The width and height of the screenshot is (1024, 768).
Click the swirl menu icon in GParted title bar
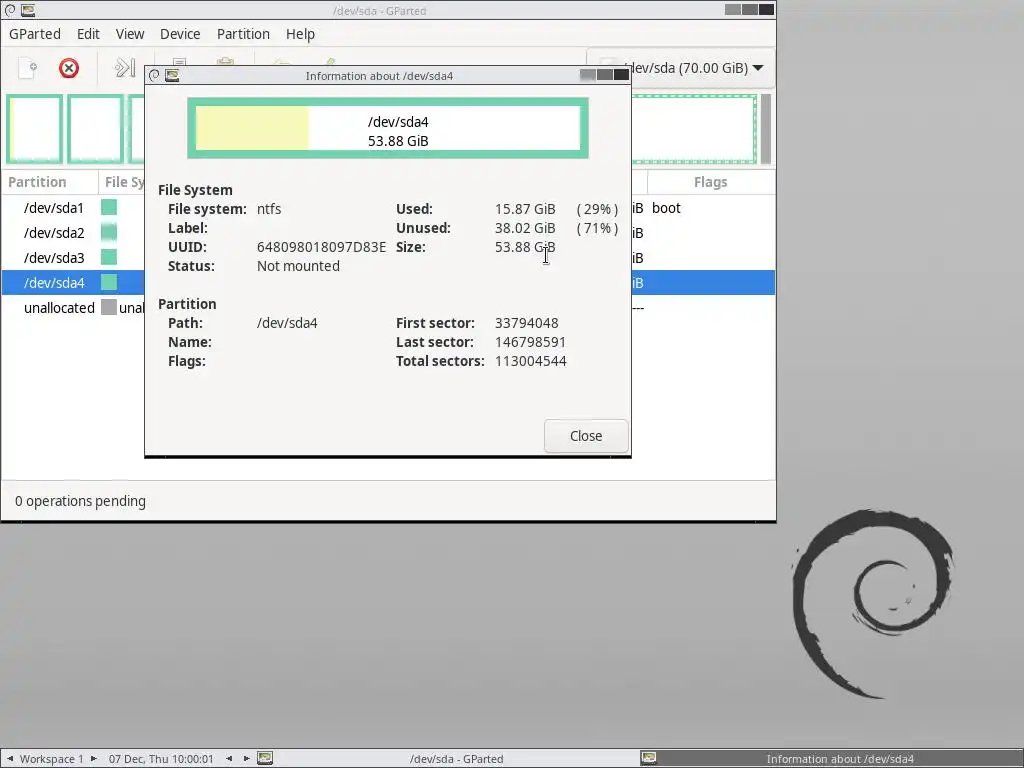[x=10, y=10]
